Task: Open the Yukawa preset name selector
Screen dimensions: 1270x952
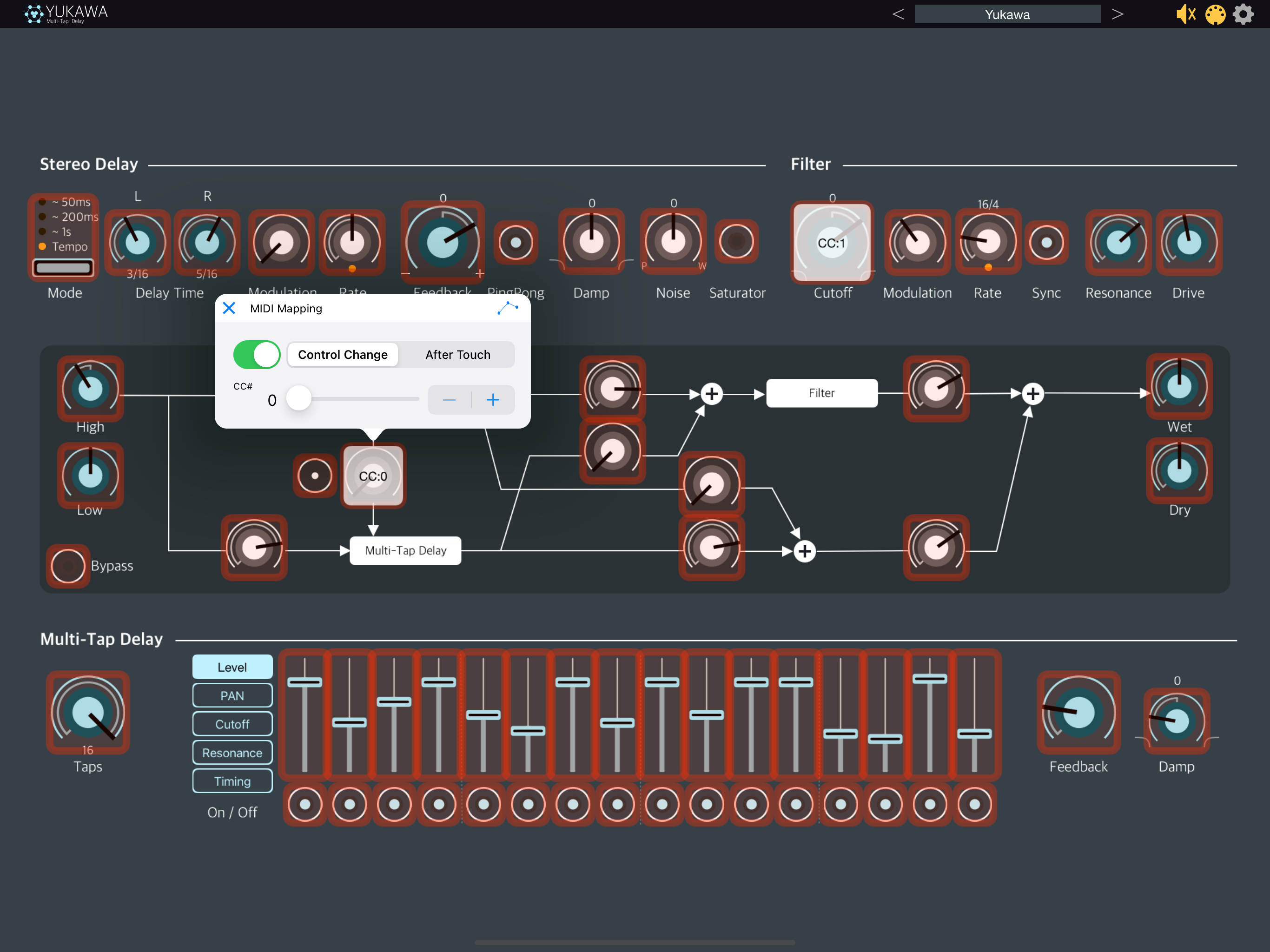Action: pos(1007,14)
